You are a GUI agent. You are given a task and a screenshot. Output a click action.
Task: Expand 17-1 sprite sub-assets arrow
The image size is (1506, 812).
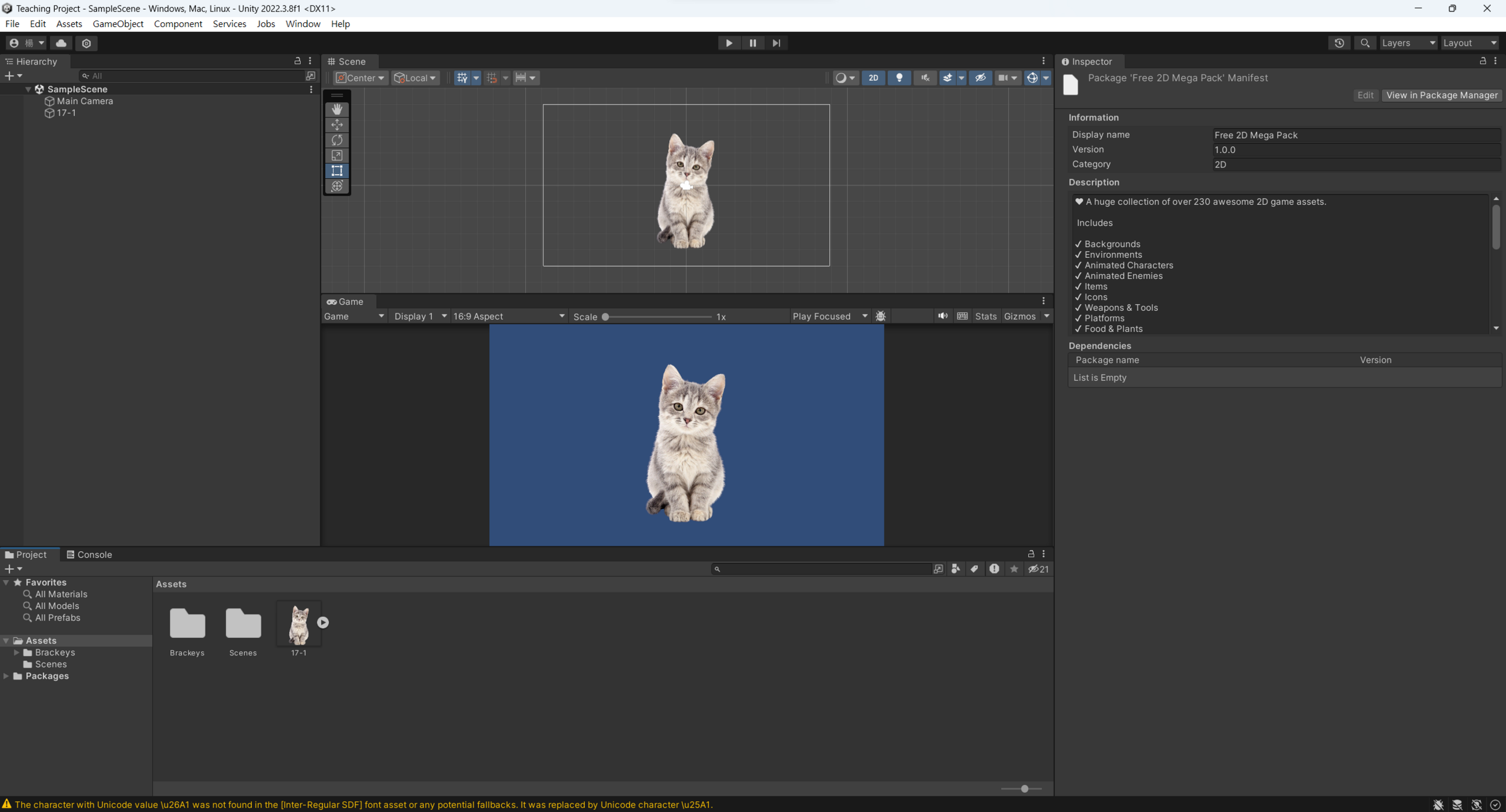[323, 622]
